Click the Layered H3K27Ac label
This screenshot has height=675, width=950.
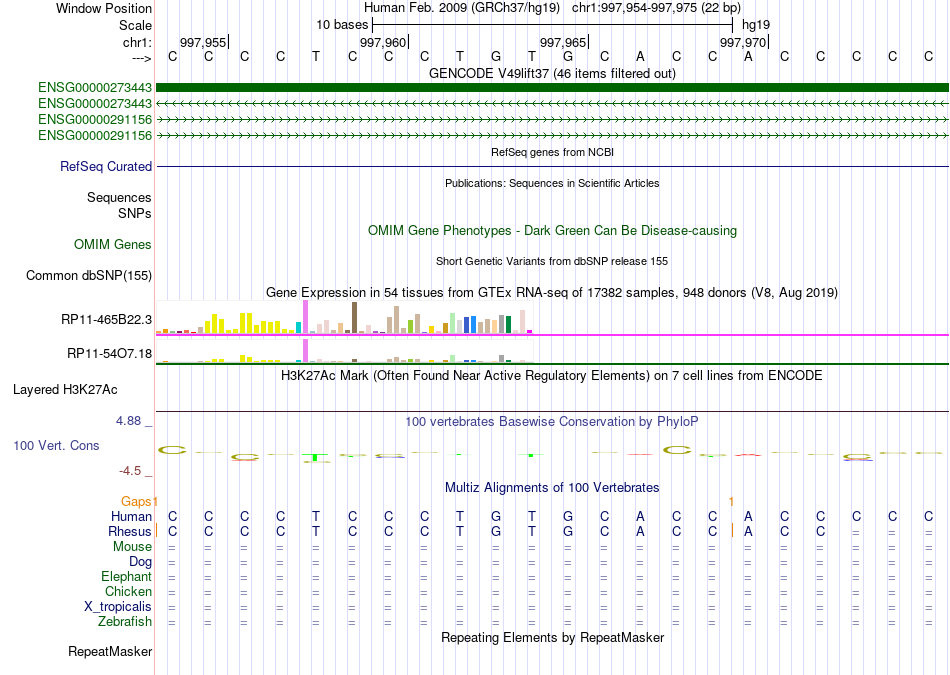(x=65, y=390)
